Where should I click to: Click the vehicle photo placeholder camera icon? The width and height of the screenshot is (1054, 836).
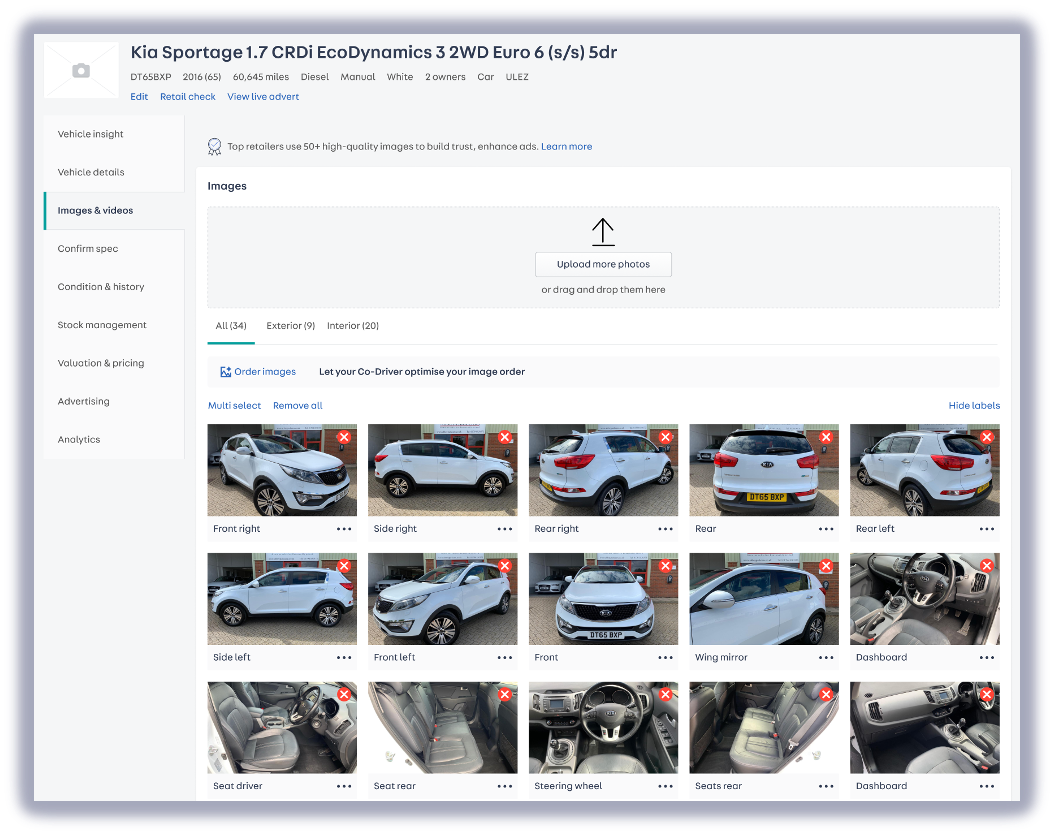[81, 71]
